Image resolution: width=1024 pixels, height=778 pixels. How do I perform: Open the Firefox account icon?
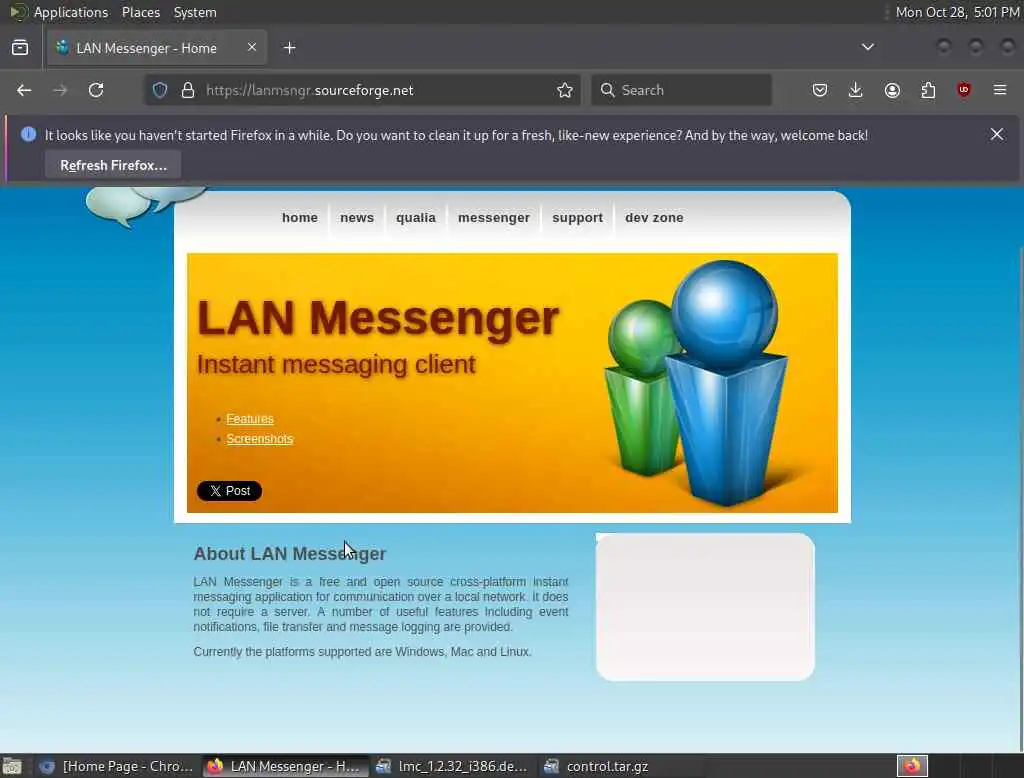[x=892, y=90]
